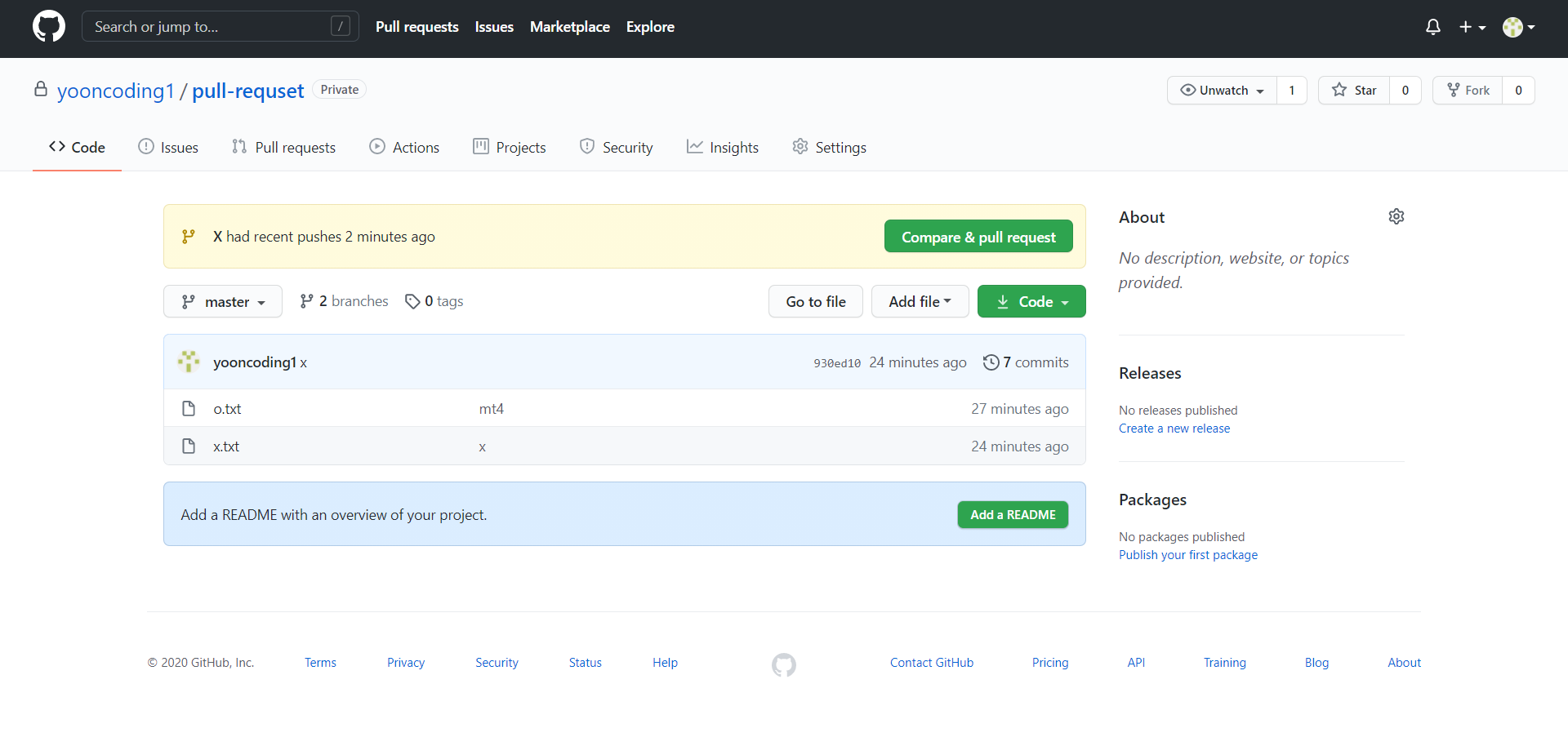The height and width of the screenshot is (755, 1568).
Task: Click the yooncoding1 commit avatar
Action: click(x=189, y=362)
